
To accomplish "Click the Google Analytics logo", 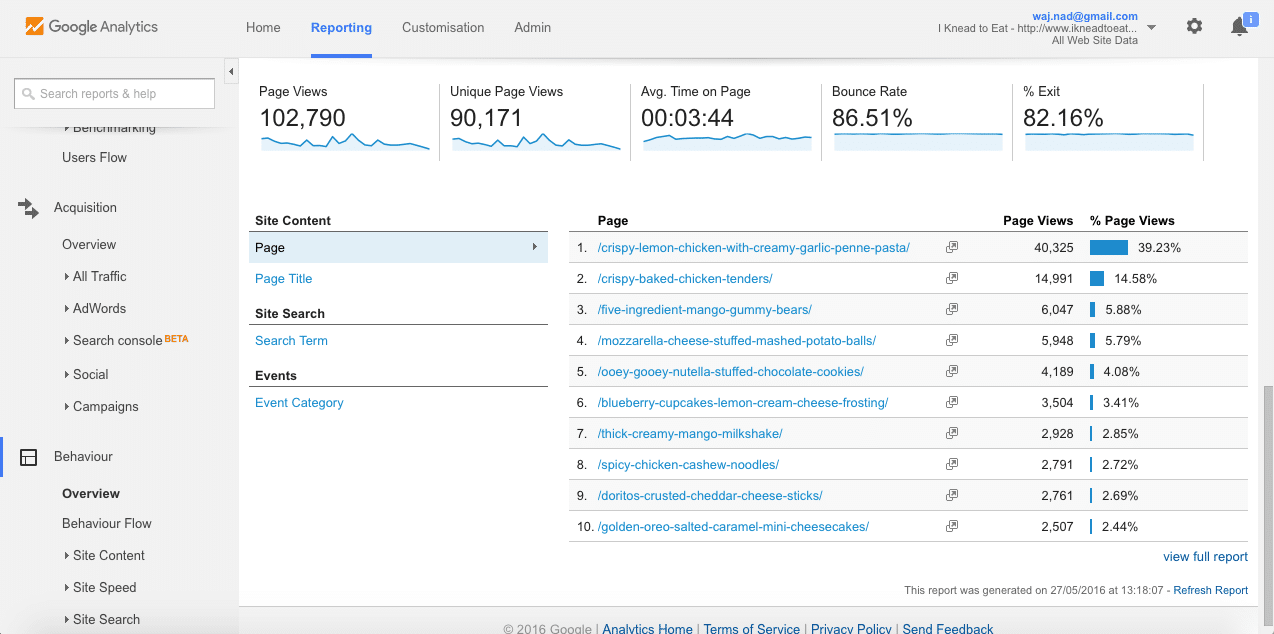I will coord(92,27).
